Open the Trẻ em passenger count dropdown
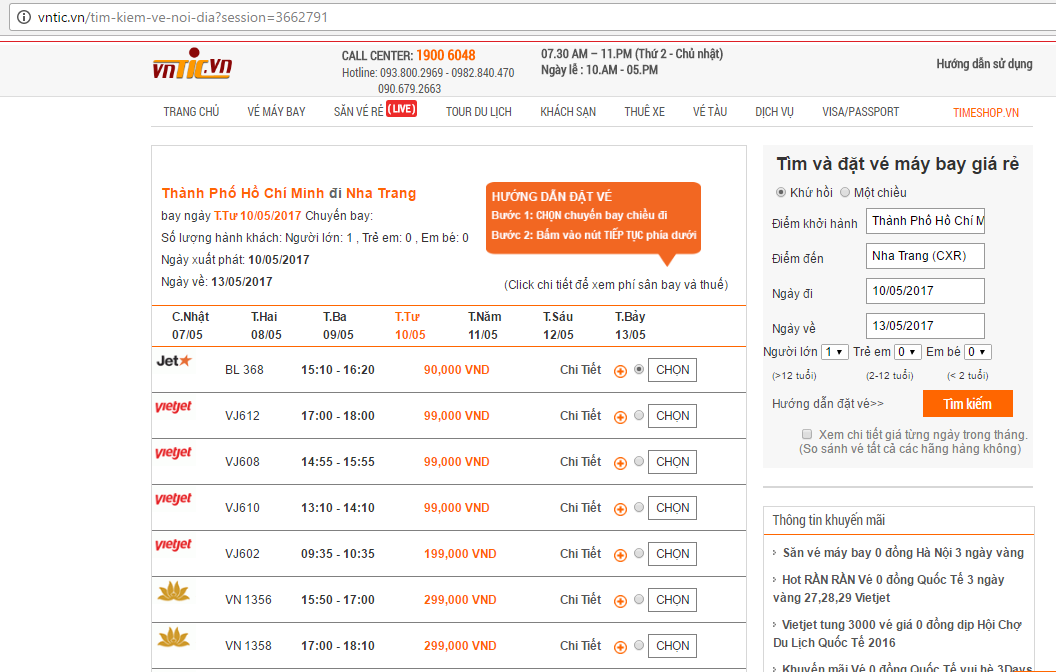This screenshot has height=672, width=1056. pyautogui.click(x=908, y=351)
